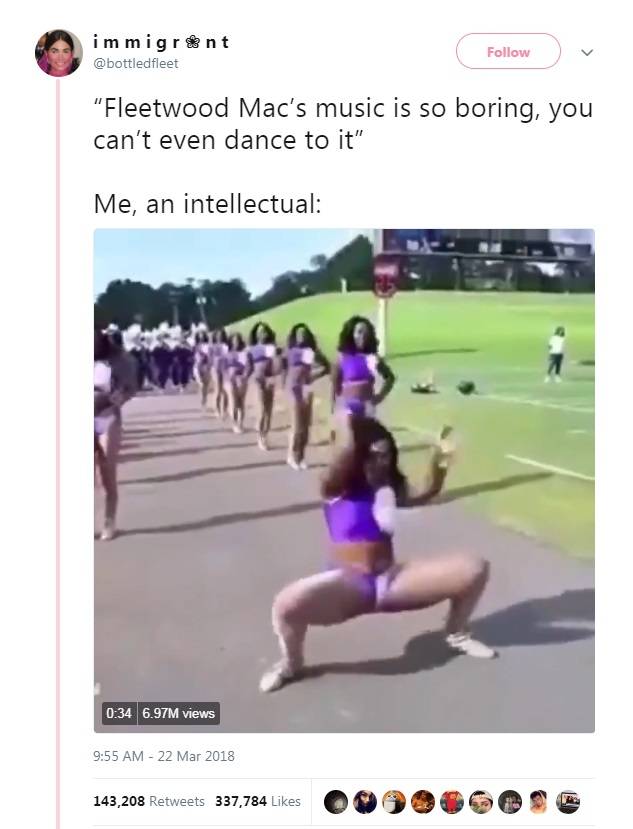
Task: Open first liker avatar with dark circle
Action: [x=335, y=802]
